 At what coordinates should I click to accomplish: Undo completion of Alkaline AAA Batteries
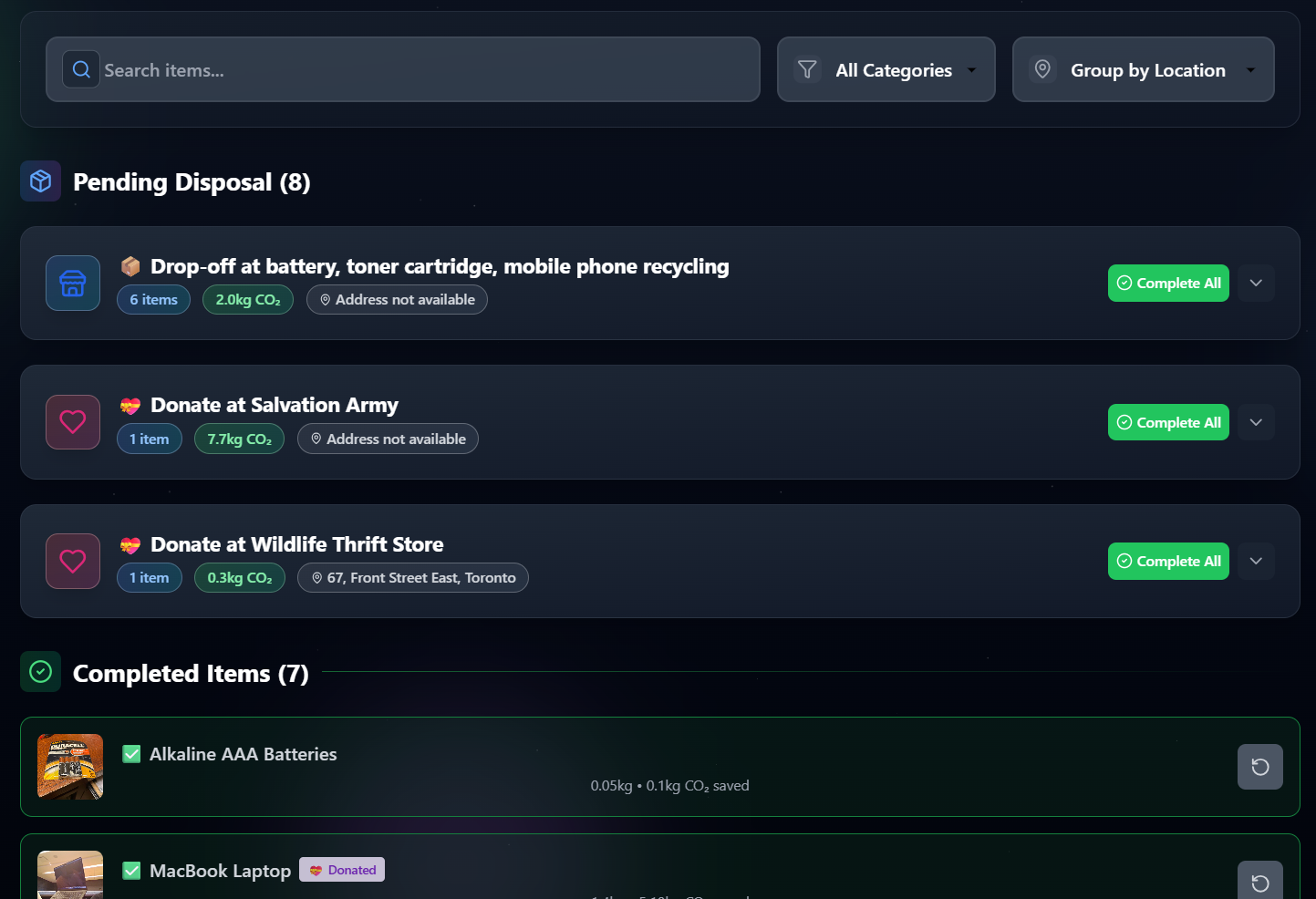(x=1259, y=767)
